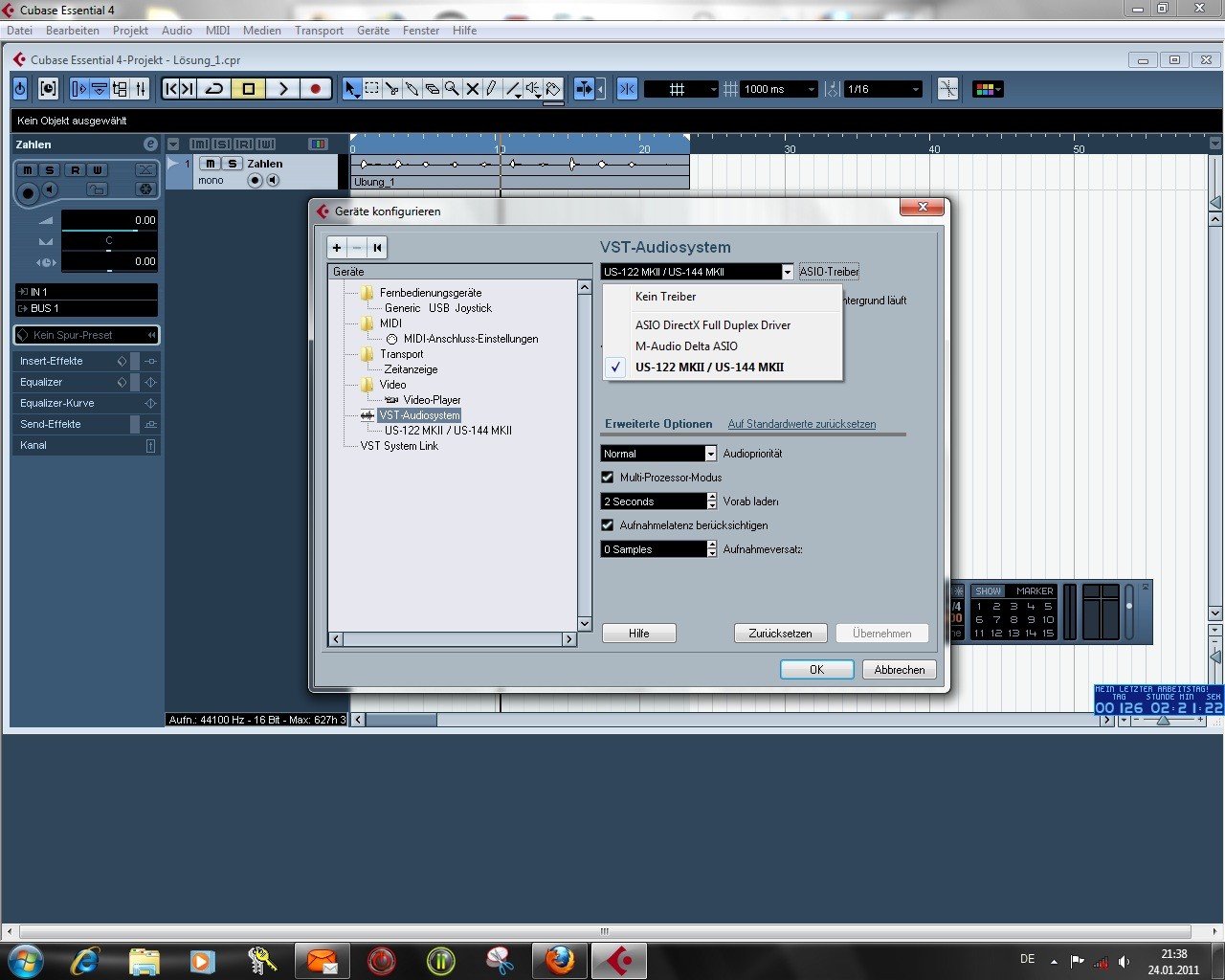Click Auf Standardwerte zurücksetzen link
1225x980 pixels.
(802, 424)
